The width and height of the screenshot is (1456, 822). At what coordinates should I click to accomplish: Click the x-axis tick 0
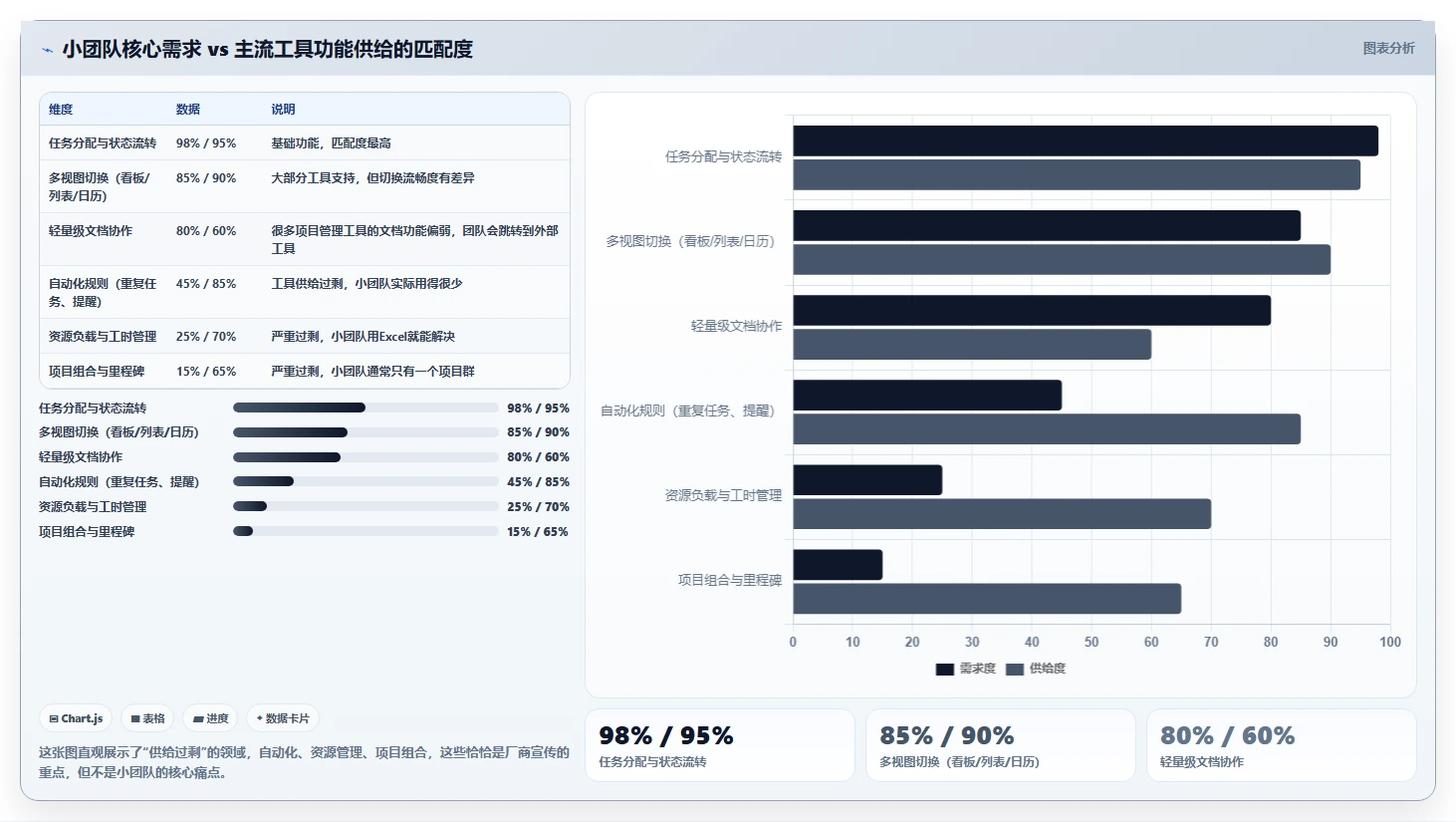coord(793,642)
